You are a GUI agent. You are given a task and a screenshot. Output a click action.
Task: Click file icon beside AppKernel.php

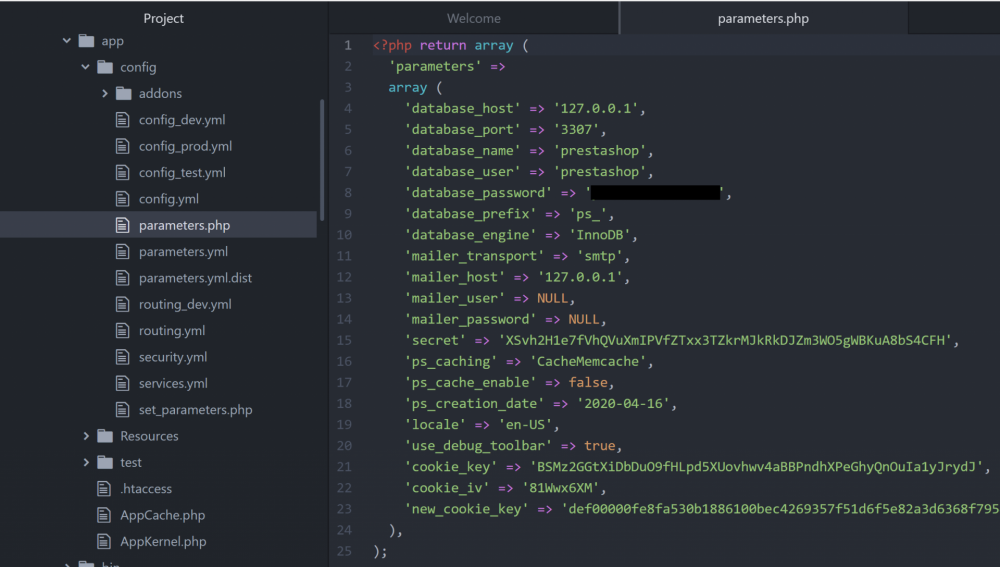[104, 541]
